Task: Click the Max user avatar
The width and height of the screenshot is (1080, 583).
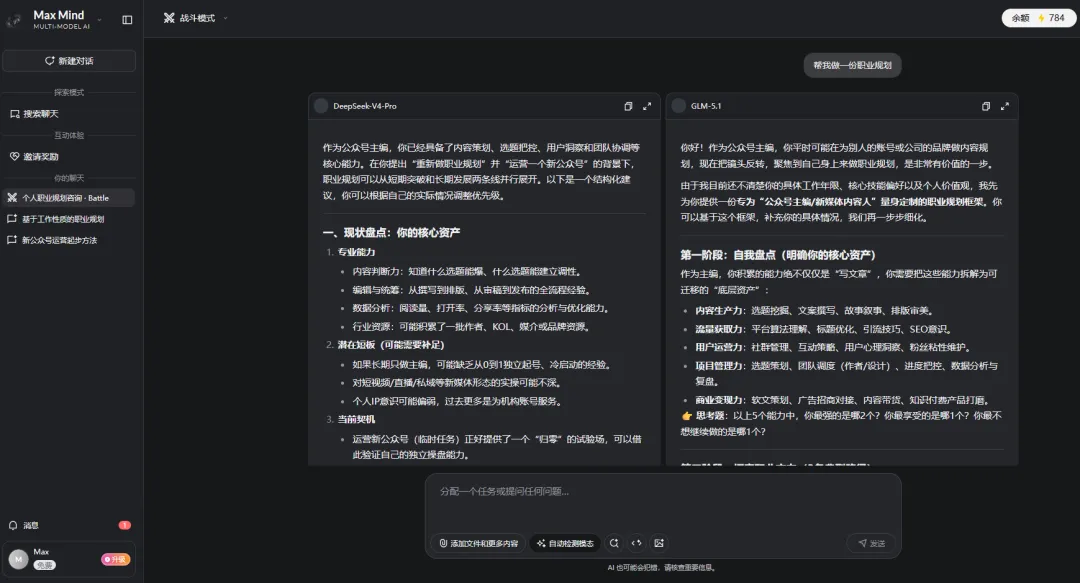Action: pos(19,559)
